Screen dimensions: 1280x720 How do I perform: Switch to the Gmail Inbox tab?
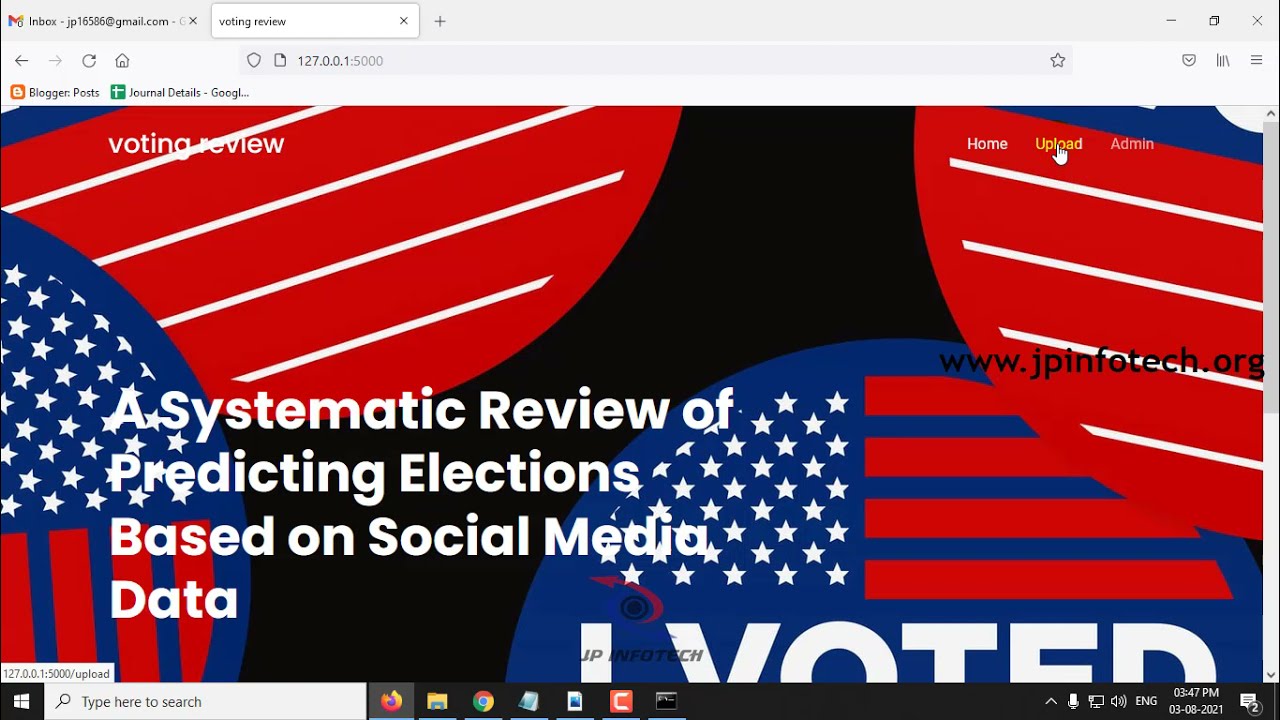point(104,21)
